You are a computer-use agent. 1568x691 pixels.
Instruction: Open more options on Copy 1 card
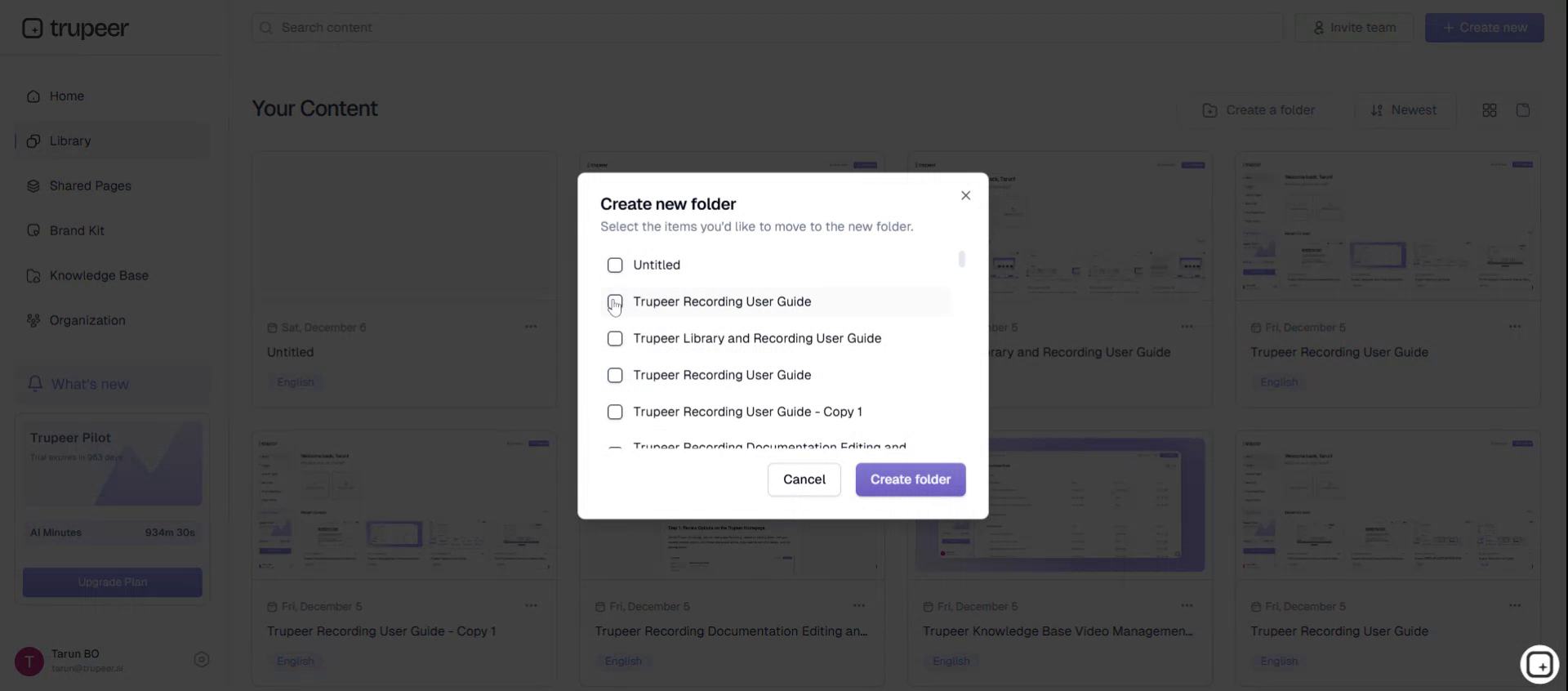531,606
